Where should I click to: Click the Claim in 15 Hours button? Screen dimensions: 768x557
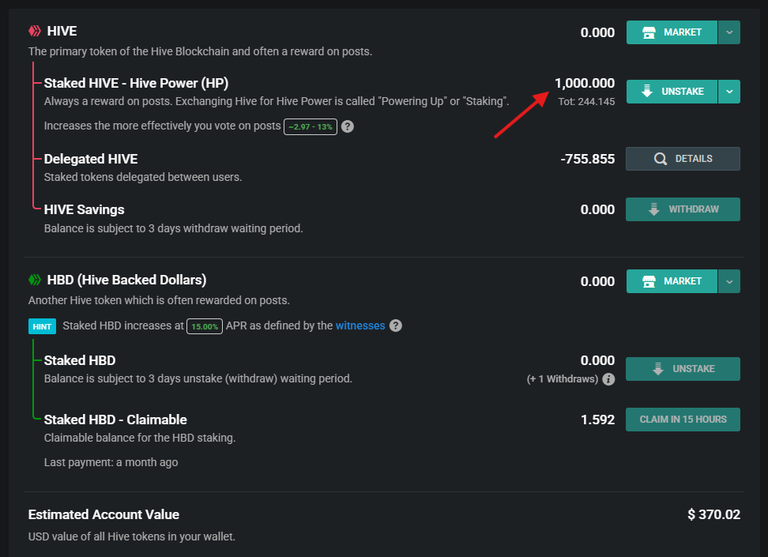click(683, 419)
